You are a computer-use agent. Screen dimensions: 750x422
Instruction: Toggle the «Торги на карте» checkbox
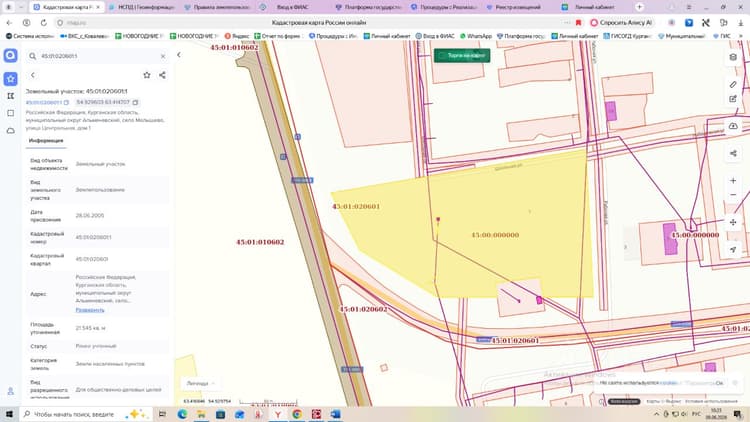pyautogui.click(x=441, y=56)
